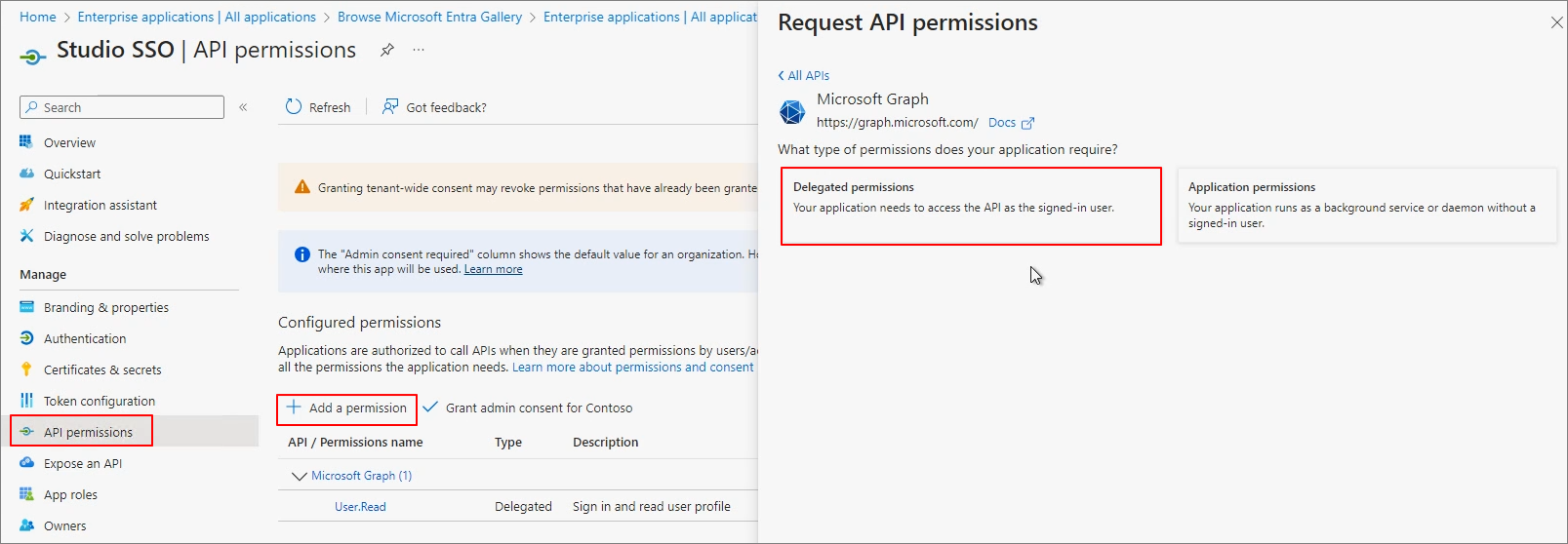Click the sidebar Search box
Image resolution: width=1568 pixels, height=544 pixels.
click(x=122, y=107)
